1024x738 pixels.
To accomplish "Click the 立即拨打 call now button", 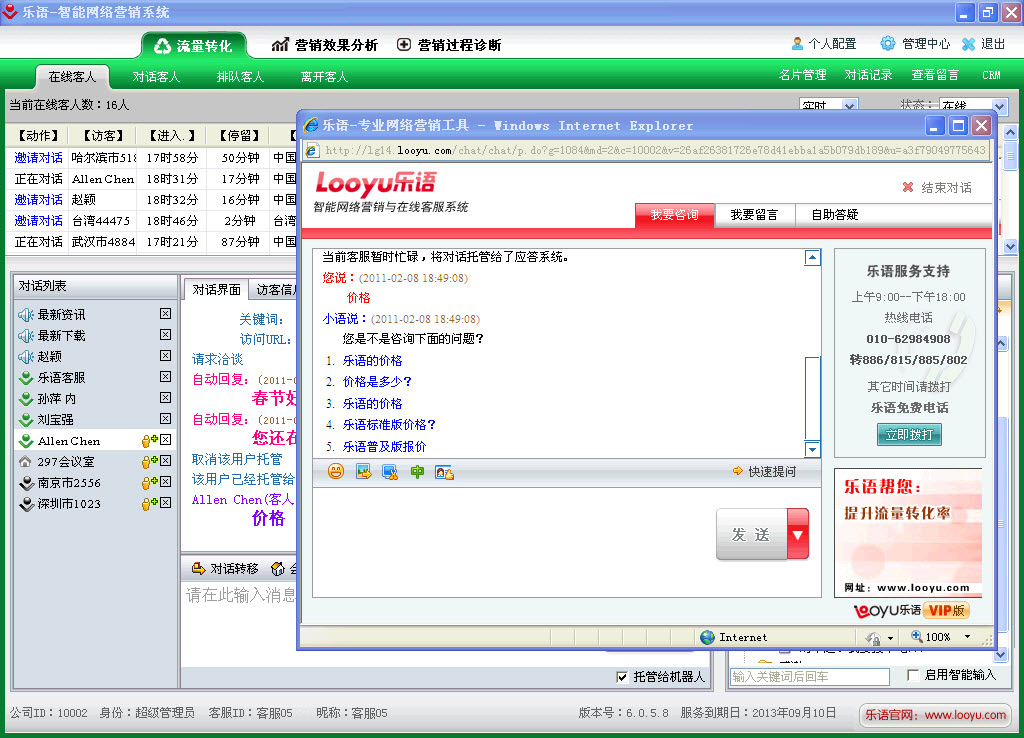I will (909, 434).
